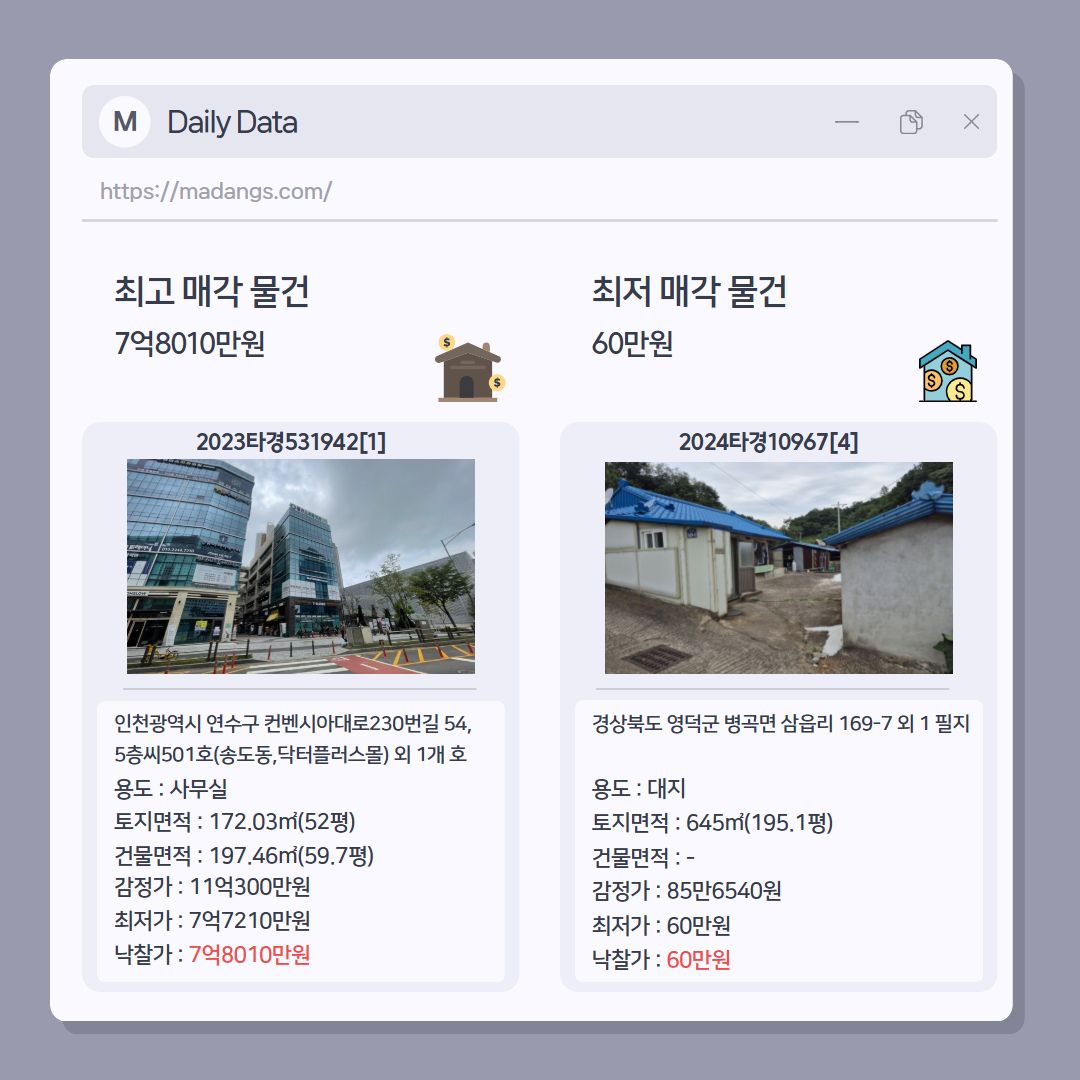Click the 최고 매각 물건 heading

point(211,291)
